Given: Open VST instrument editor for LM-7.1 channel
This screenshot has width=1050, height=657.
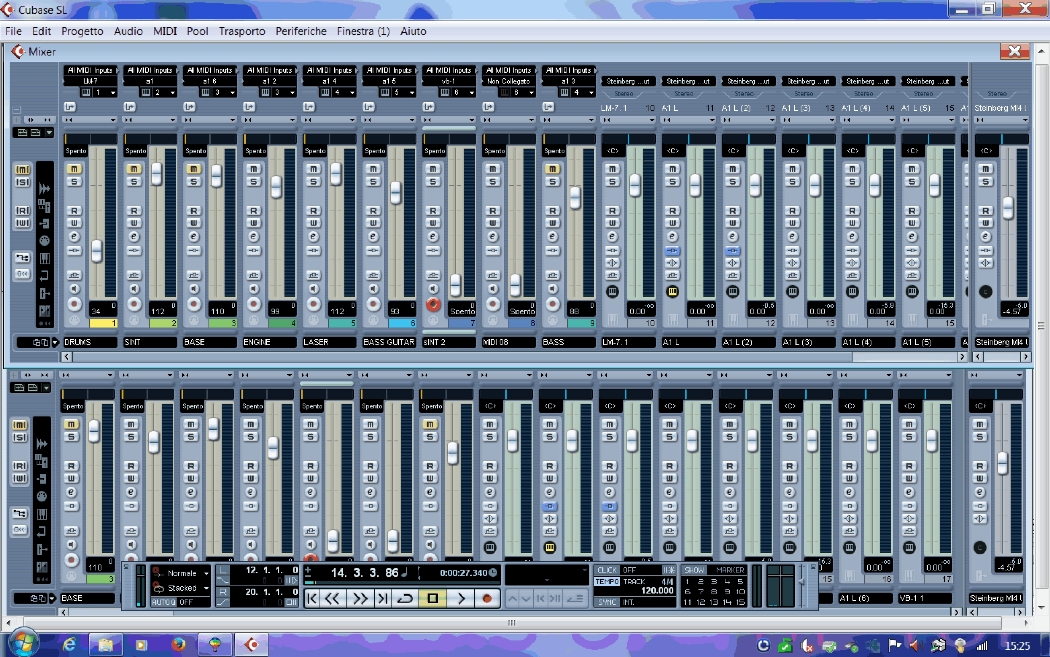Looking at the screenshot, I should pyautogui.click(x=613, y=291).
